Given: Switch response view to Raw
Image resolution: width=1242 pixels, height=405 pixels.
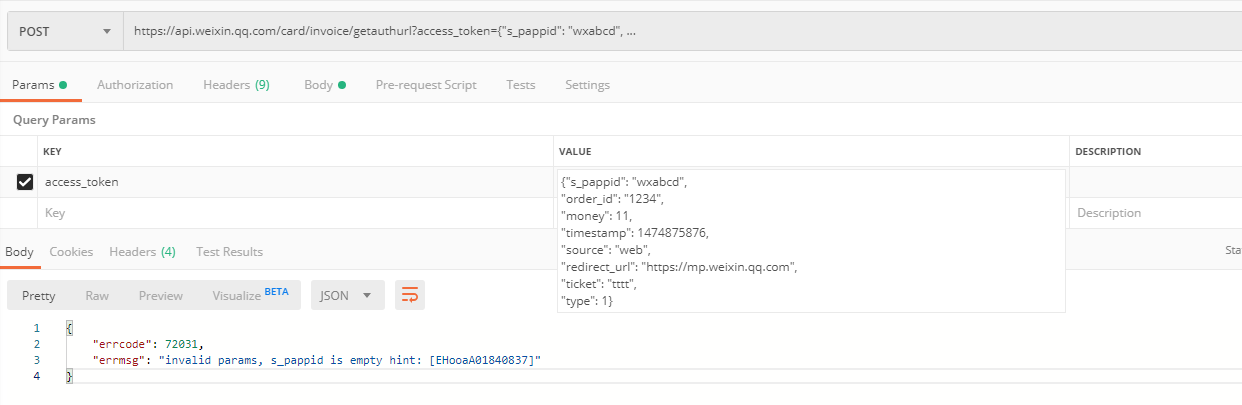Looking at the screenshot, I should coord(97,295).
